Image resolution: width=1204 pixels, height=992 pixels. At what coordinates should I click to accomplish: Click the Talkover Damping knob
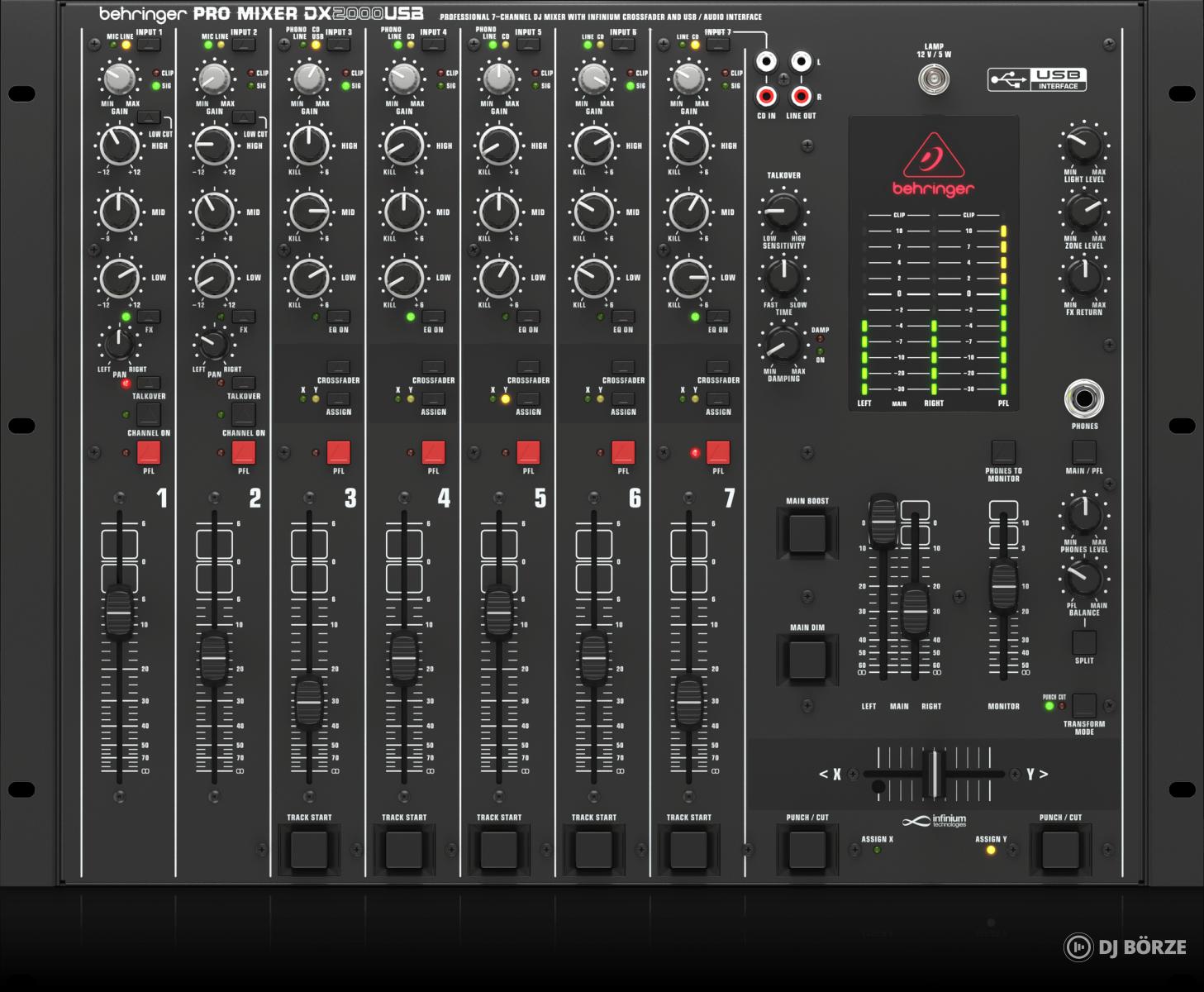coord(783,343)
